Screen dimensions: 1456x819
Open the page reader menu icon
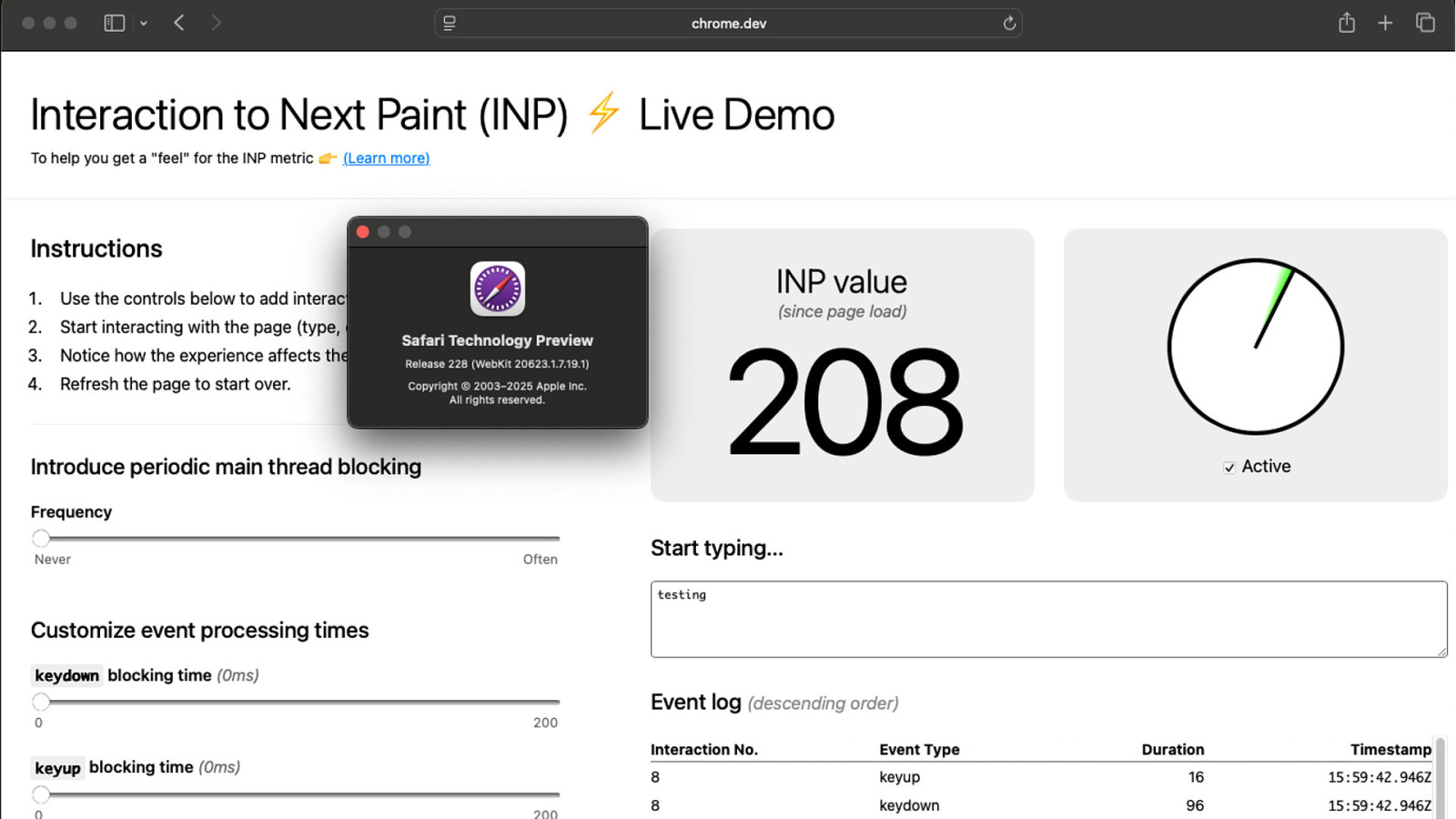tap(450, 24)
